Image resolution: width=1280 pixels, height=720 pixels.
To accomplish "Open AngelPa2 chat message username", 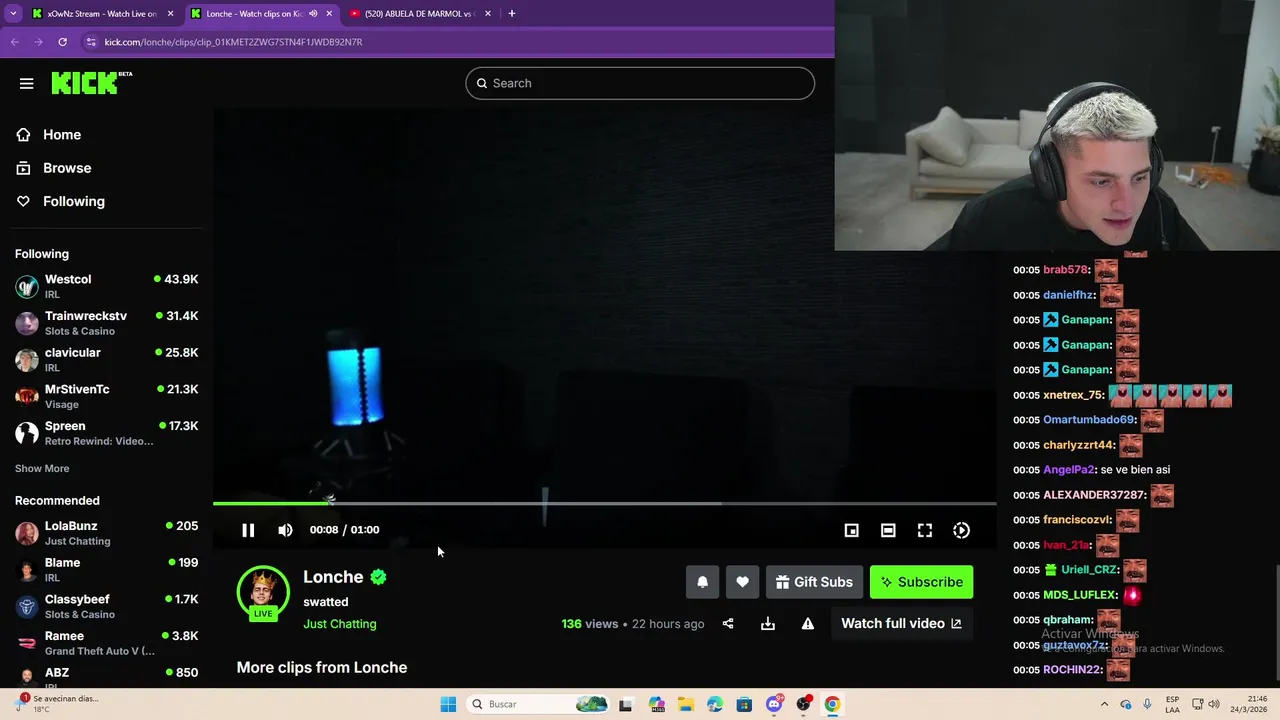I will pyautogui.click(x=1069, y=470).
